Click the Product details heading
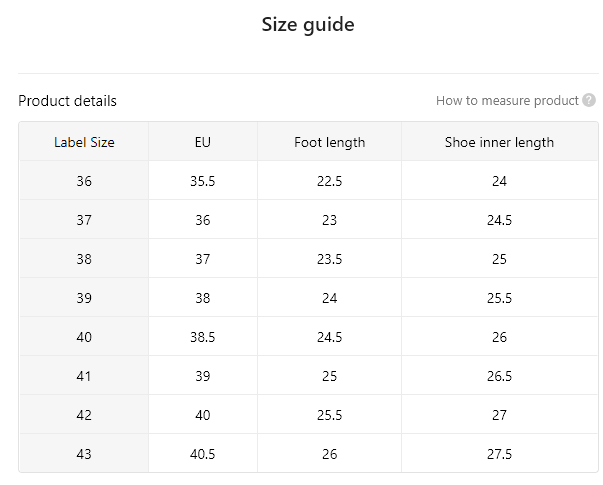Screen dimensions: 603x485 click(67, 101)
